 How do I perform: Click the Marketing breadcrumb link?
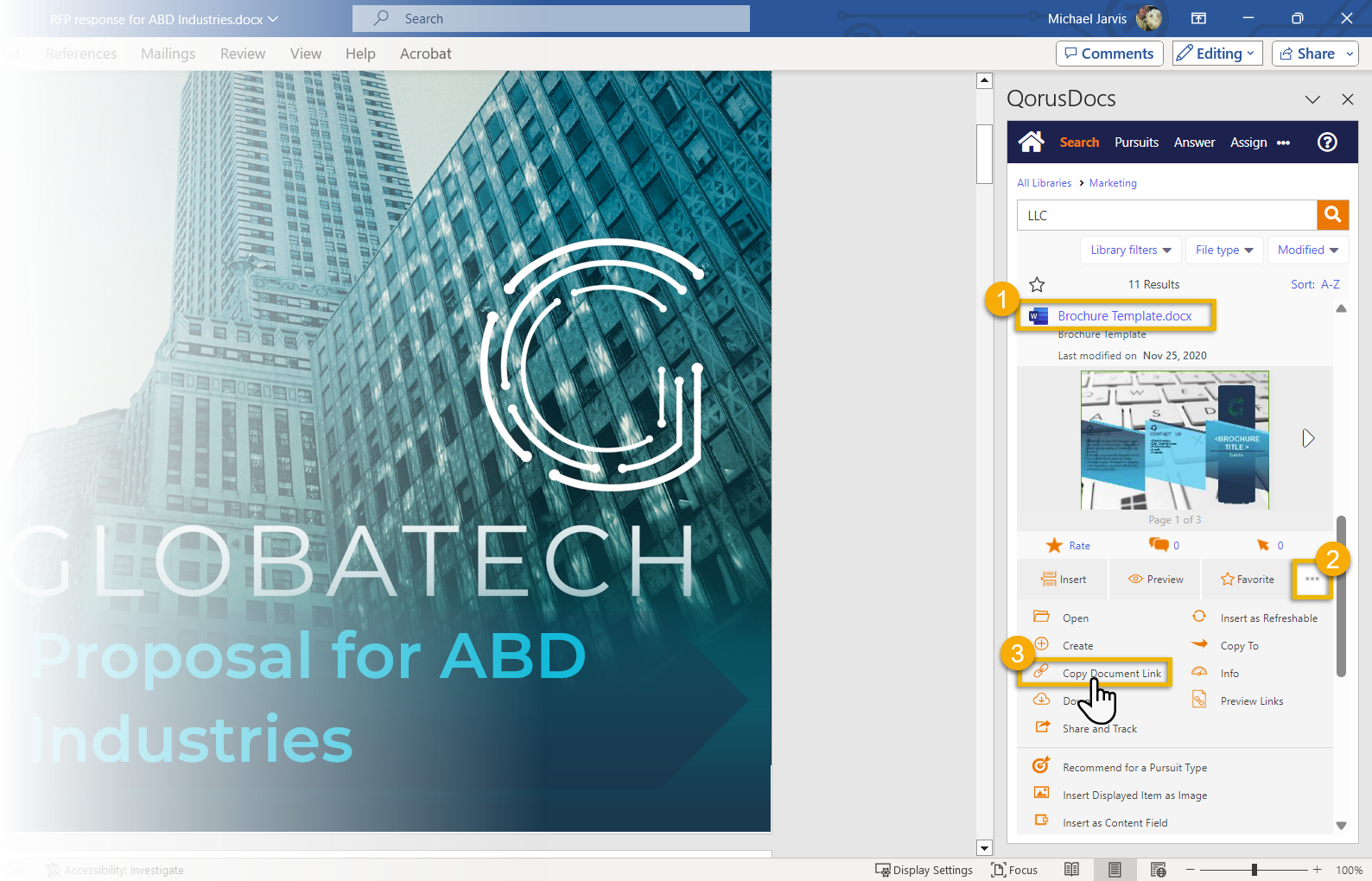[1113, 183]
